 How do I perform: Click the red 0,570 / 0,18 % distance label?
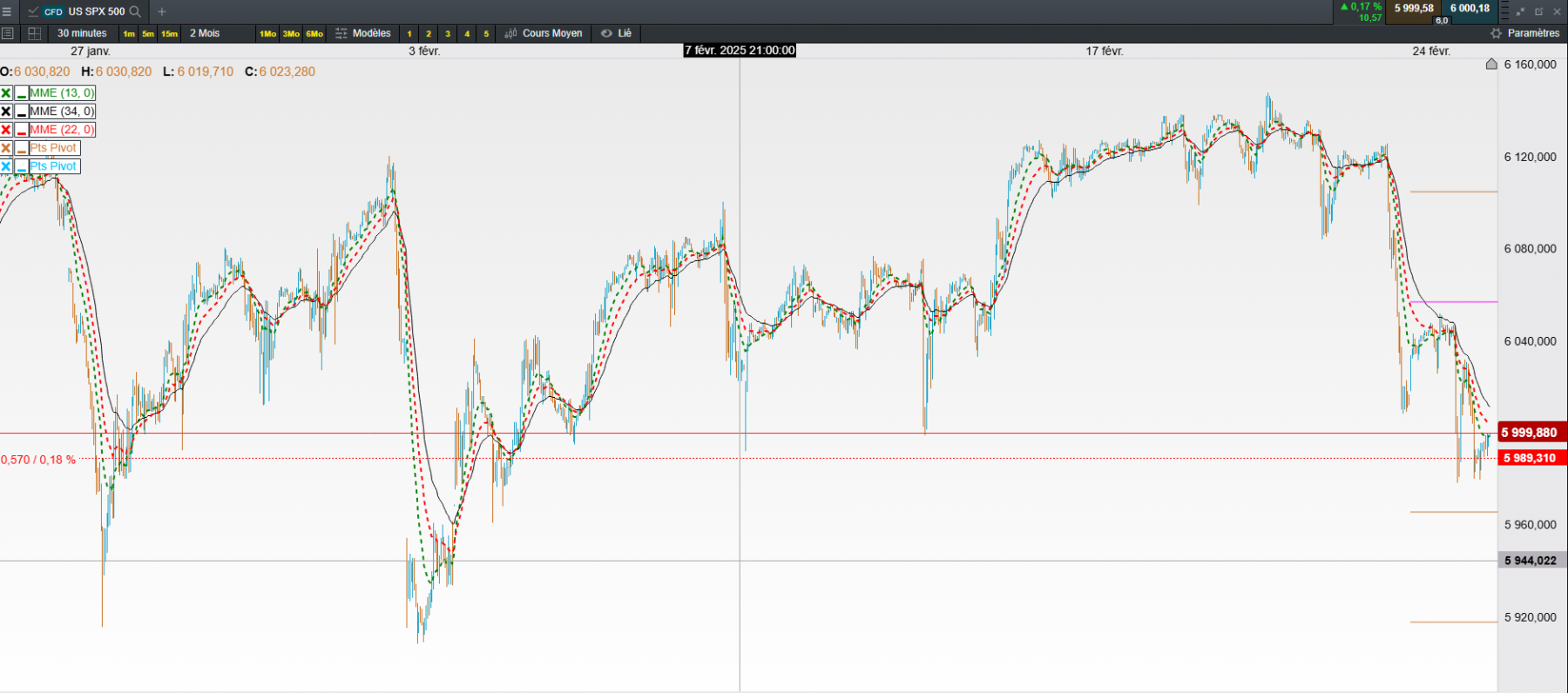(x=38, y=460)
